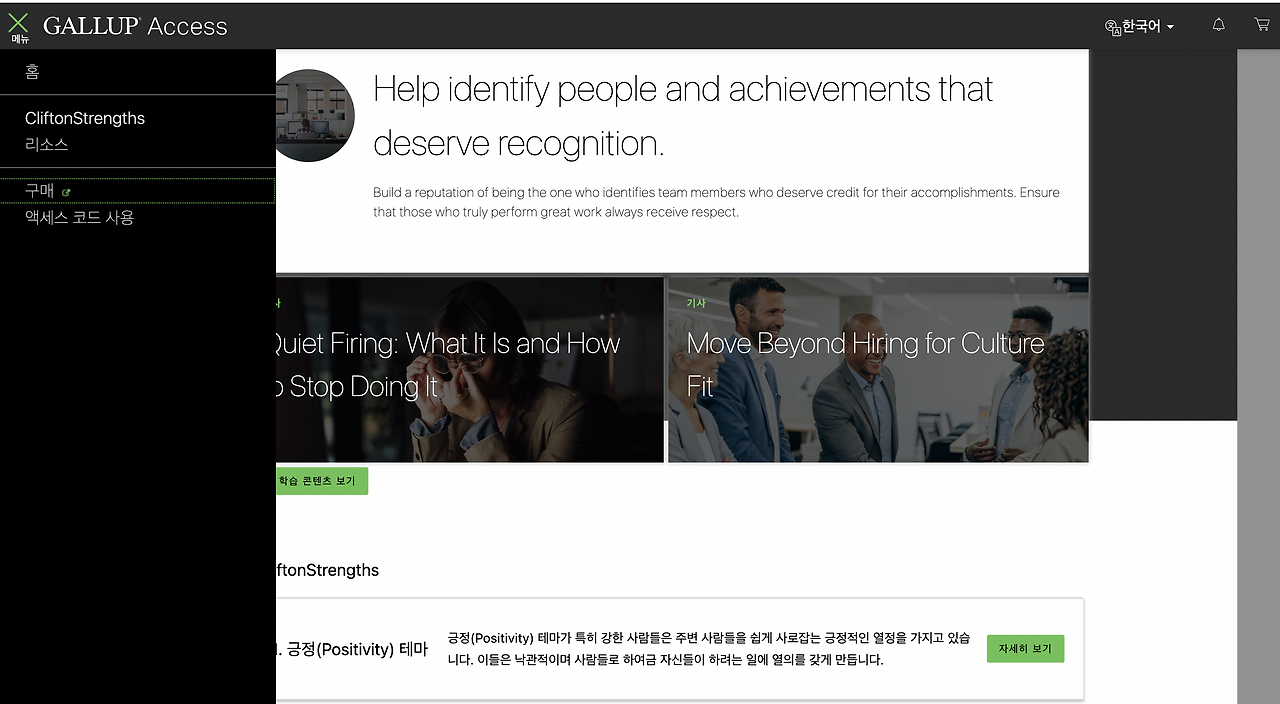
Task: Click the page vertical scrollbar
Action: [x=1258, y=376]
